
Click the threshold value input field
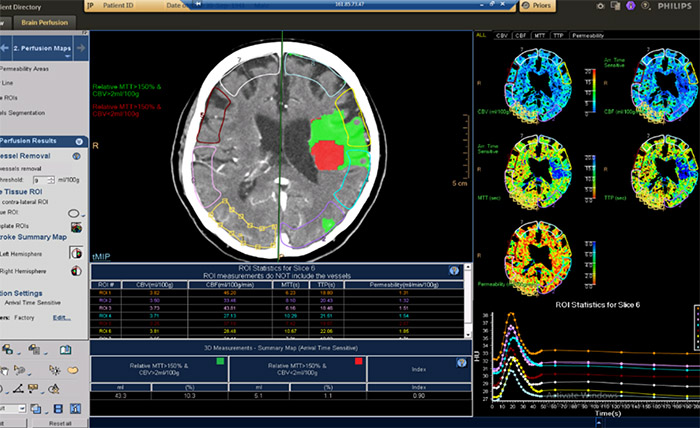click(x=40, y=180)
